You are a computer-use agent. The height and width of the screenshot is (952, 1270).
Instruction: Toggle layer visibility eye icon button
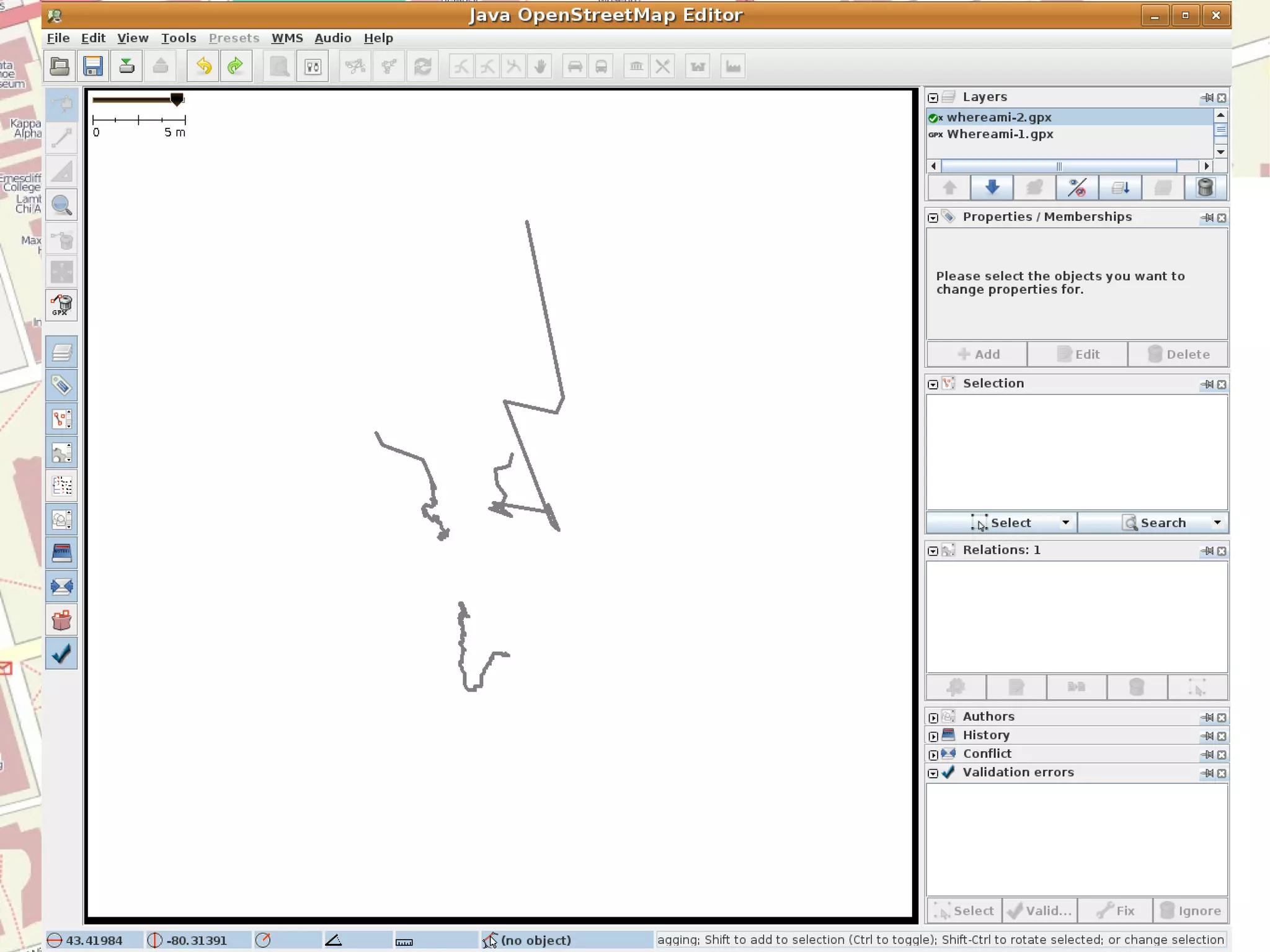coord(1077,188)
